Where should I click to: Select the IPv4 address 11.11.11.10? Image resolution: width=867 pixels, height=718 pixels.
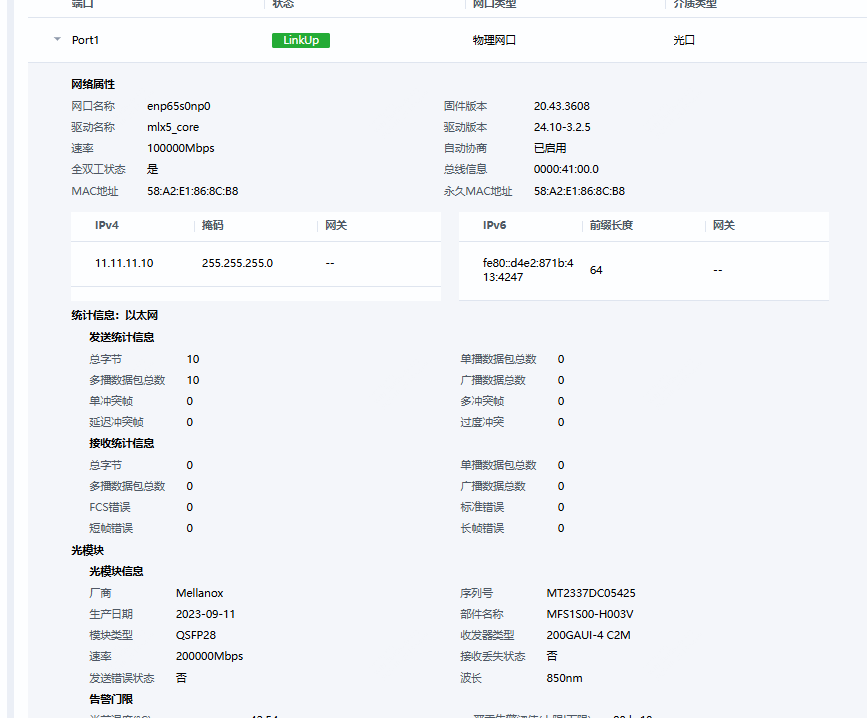click(x=124, y=263)
